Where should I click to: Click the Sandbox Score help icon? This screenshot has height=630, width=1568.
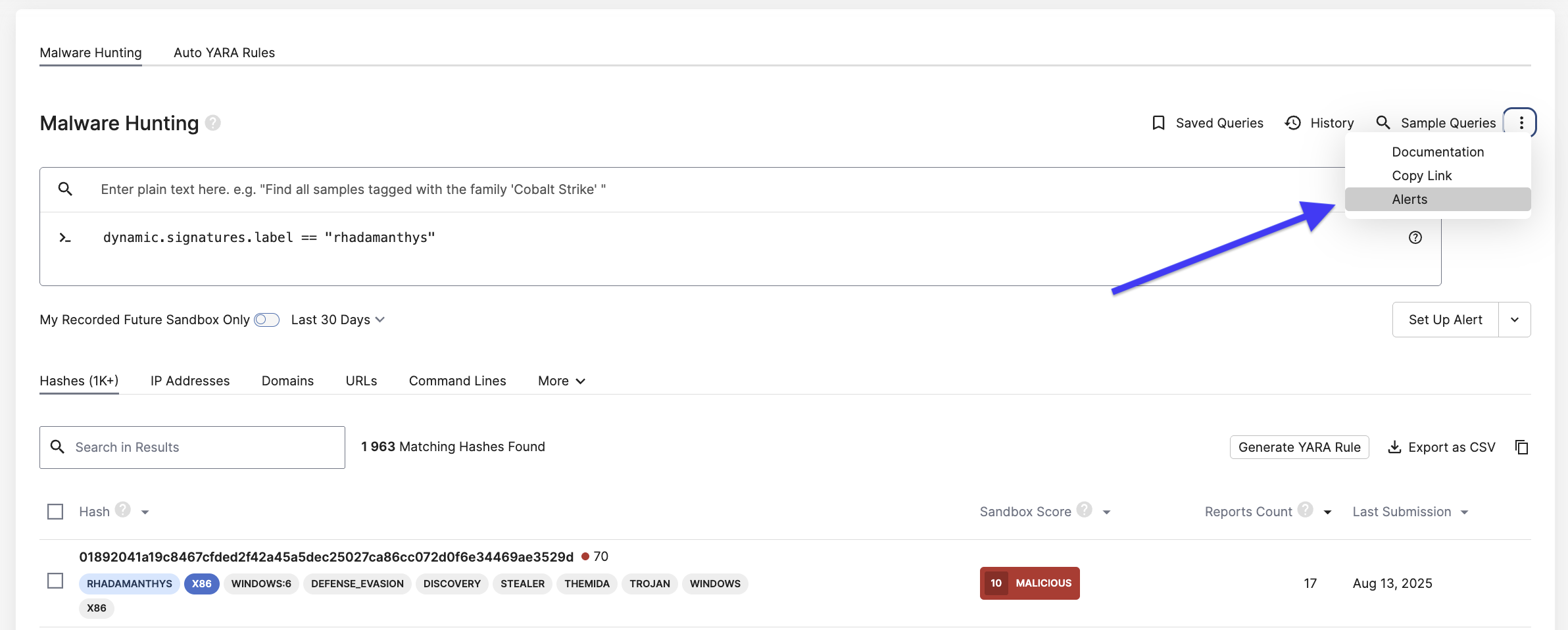[x=1084, y=510]
